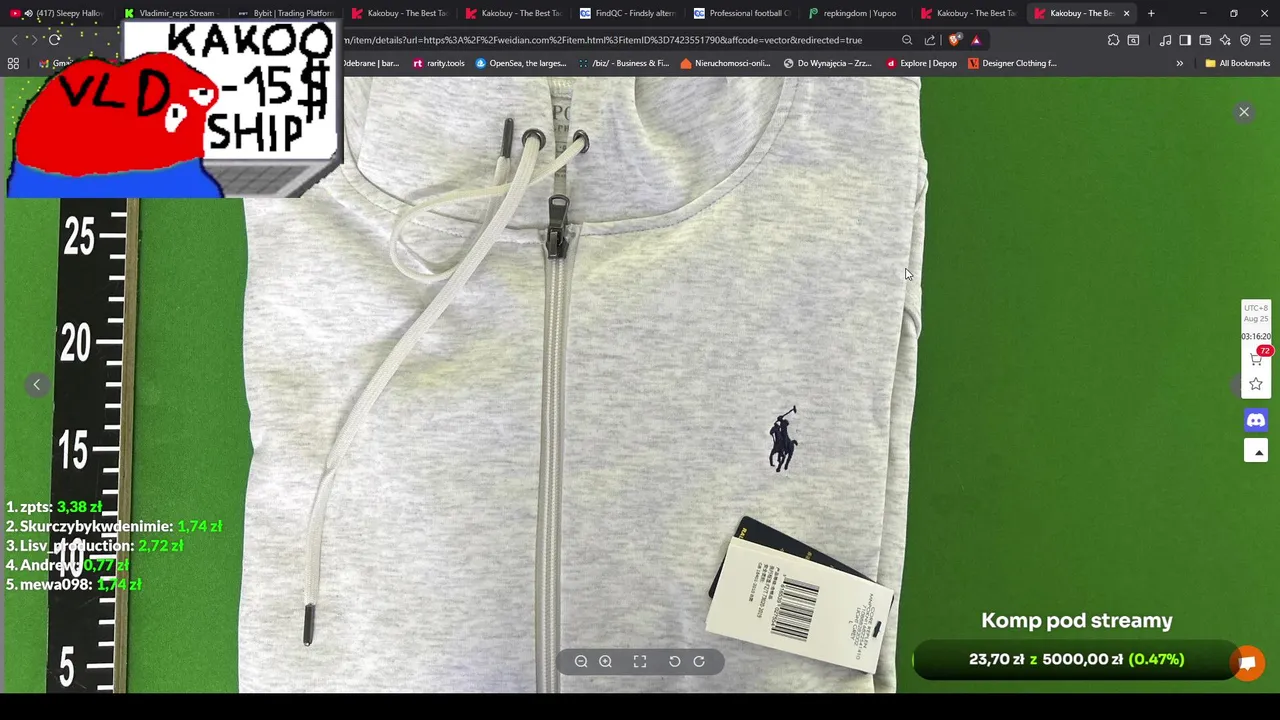Zoom out the photo in viewer toolbar
The image size is (1280, 720).
(x=581, y=661)
